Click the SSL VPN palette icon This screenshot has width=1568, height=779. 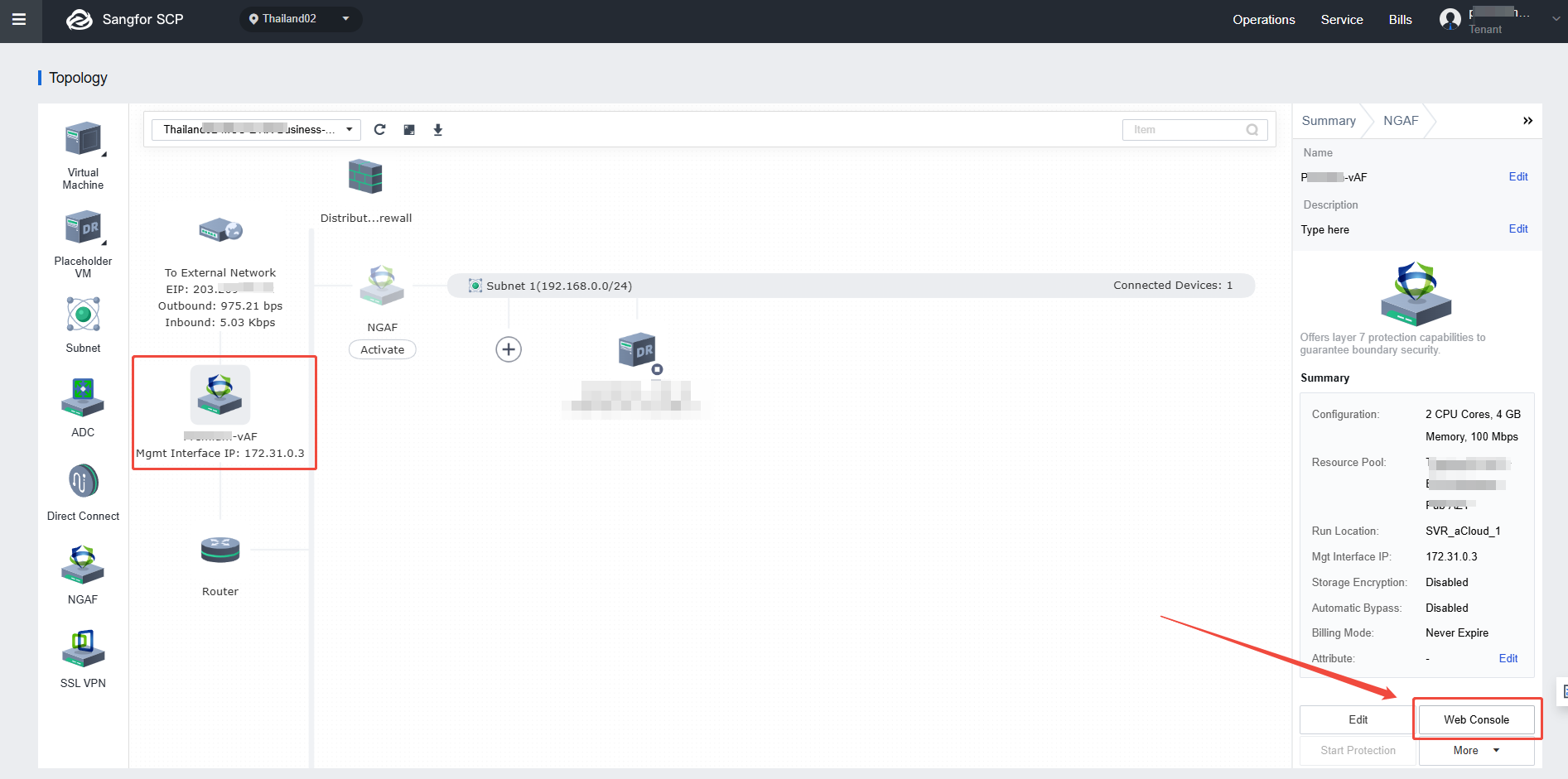click(x=83, y=648)
